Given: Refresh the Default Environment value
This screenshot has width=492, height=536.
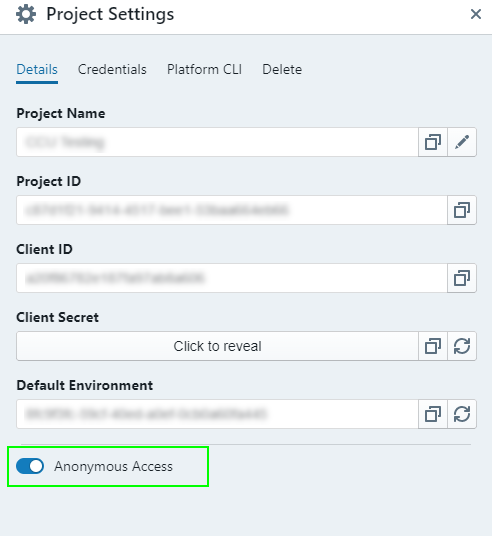Looking at the screenshot, I should coord(462,414).
